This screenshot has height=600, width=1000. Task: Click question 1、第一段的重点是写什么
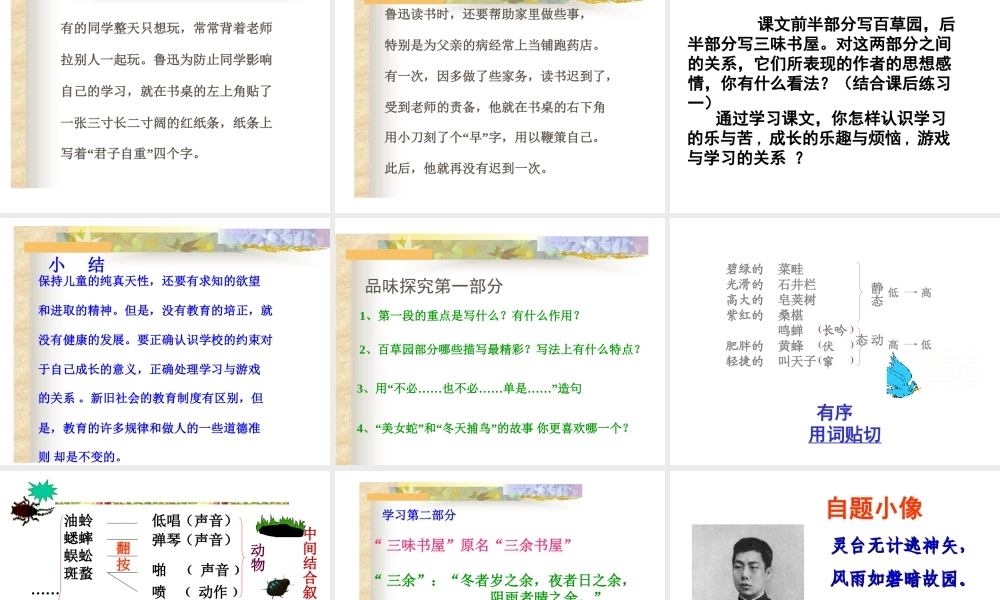pyautogui.click(x=470, y=316)
